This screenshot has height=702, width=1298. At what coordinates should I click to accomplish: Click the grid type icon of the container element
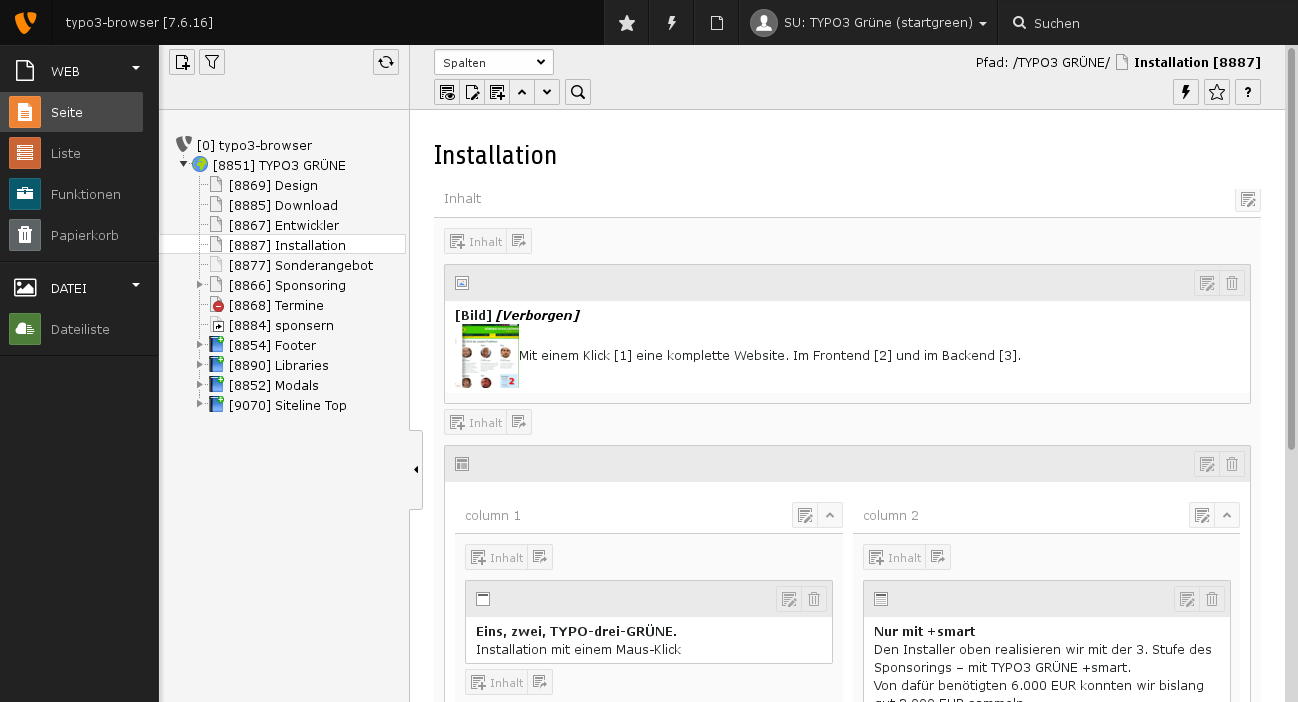462,464
